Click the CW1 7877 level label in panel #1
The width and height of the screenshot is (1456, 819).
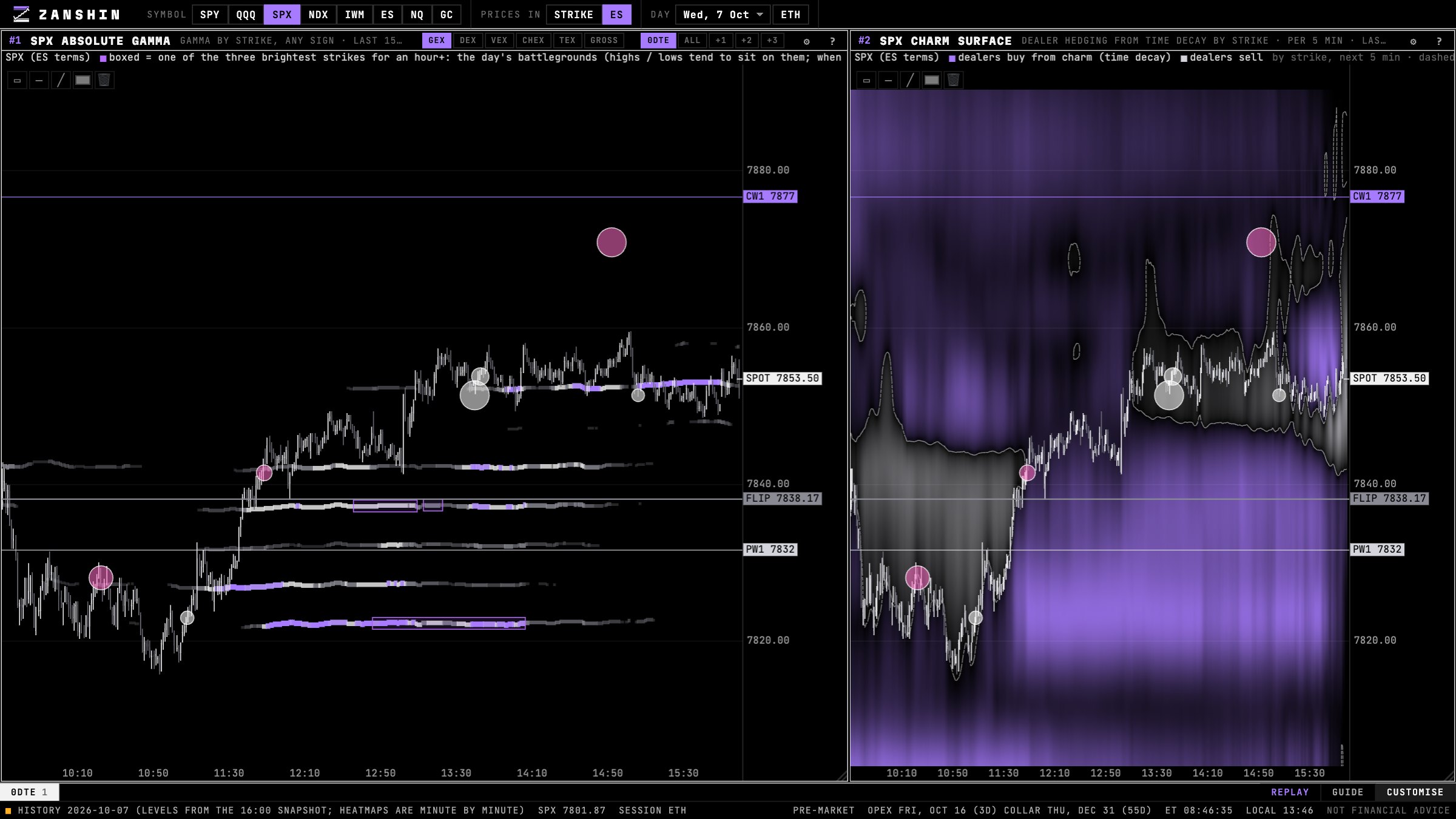click(770, 197)
